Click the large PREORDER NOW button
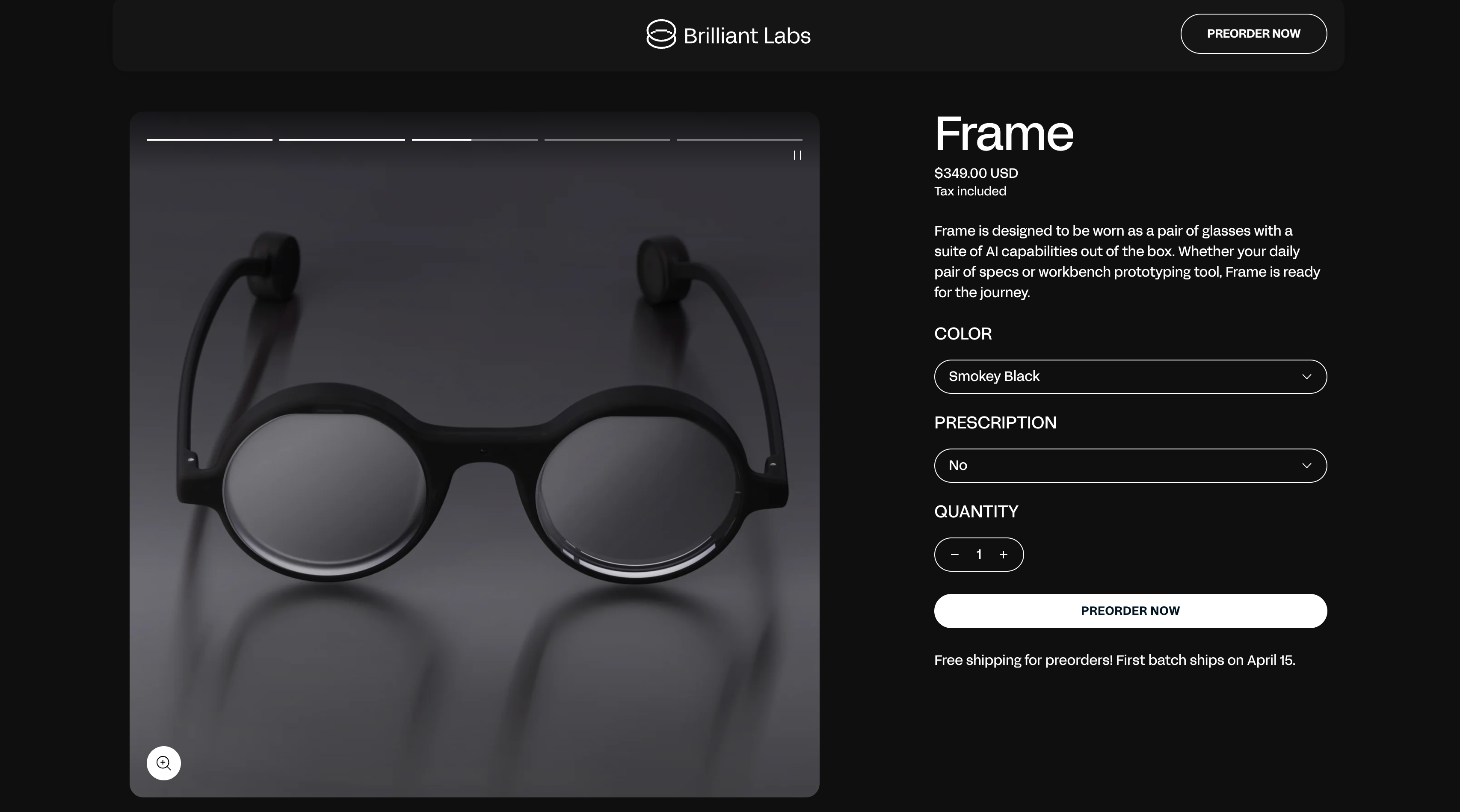1460x812 pixels. click(x=1130, y=611)
